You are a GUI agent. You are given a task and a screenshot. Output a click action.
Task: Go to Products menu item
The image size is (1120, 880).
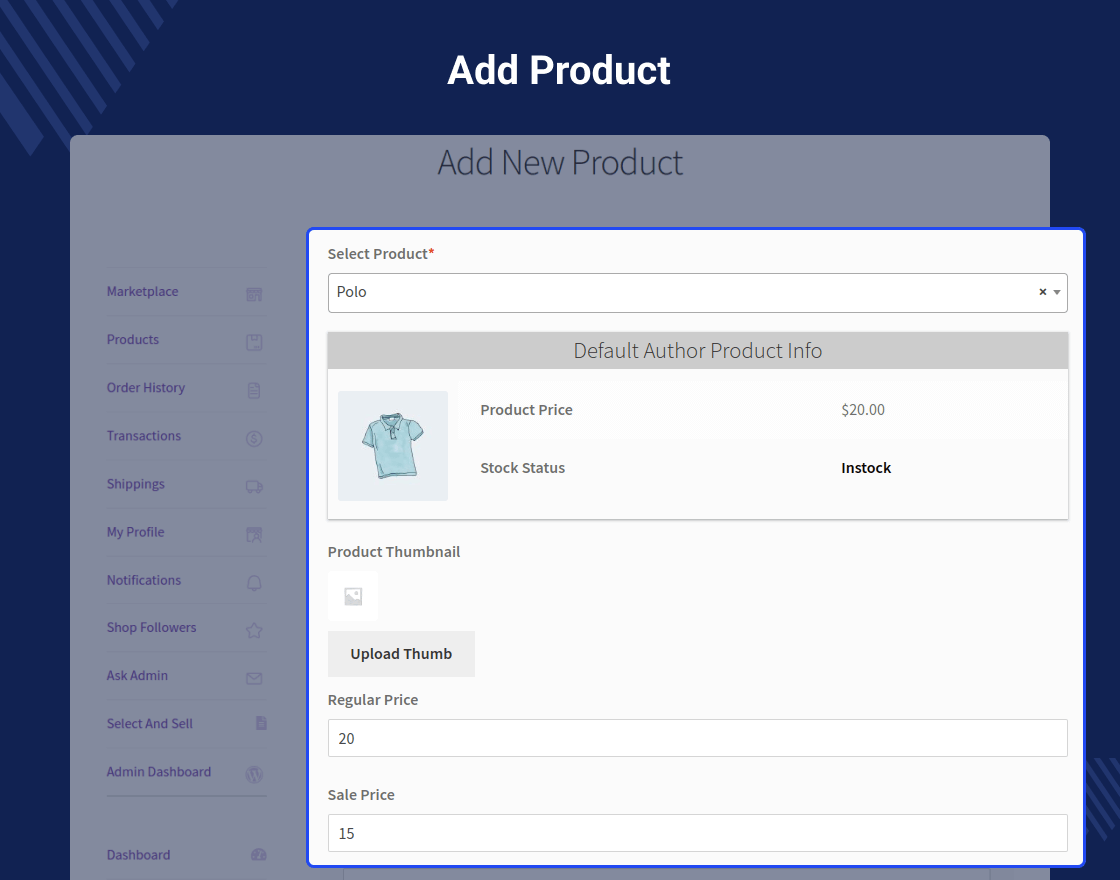(133, 339)
